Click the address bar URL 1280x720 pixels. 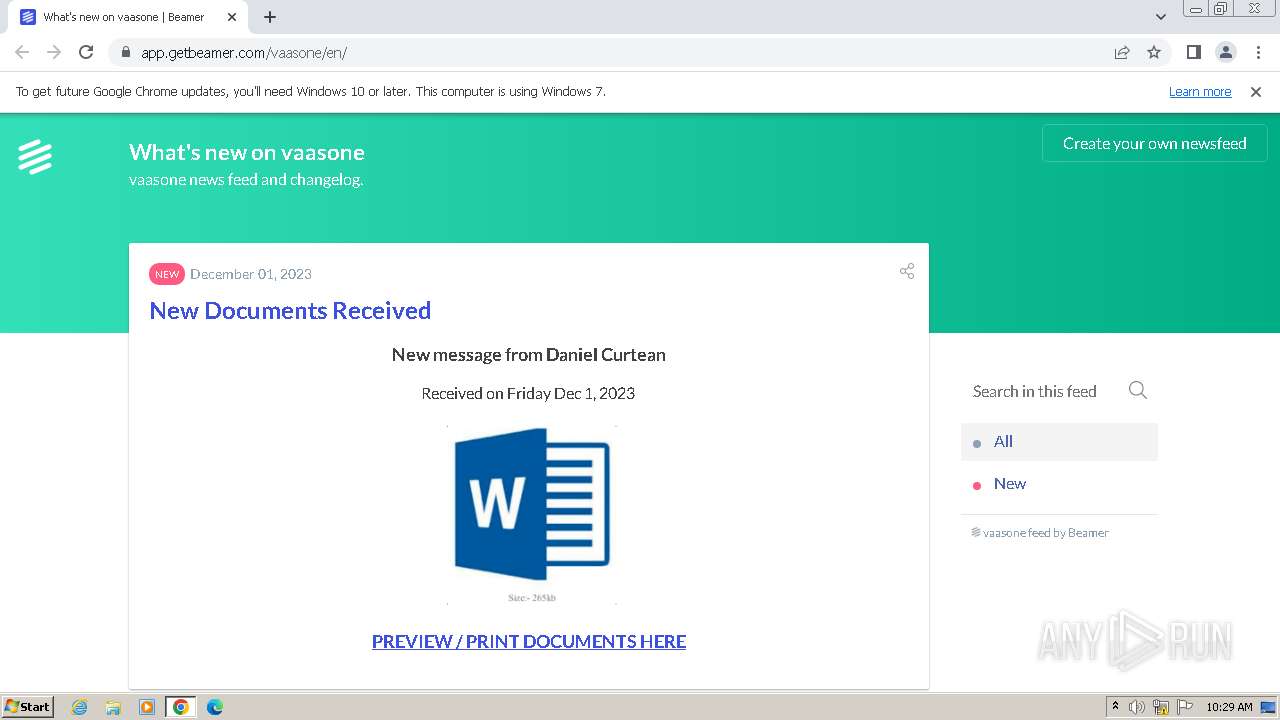pos(244,52)
